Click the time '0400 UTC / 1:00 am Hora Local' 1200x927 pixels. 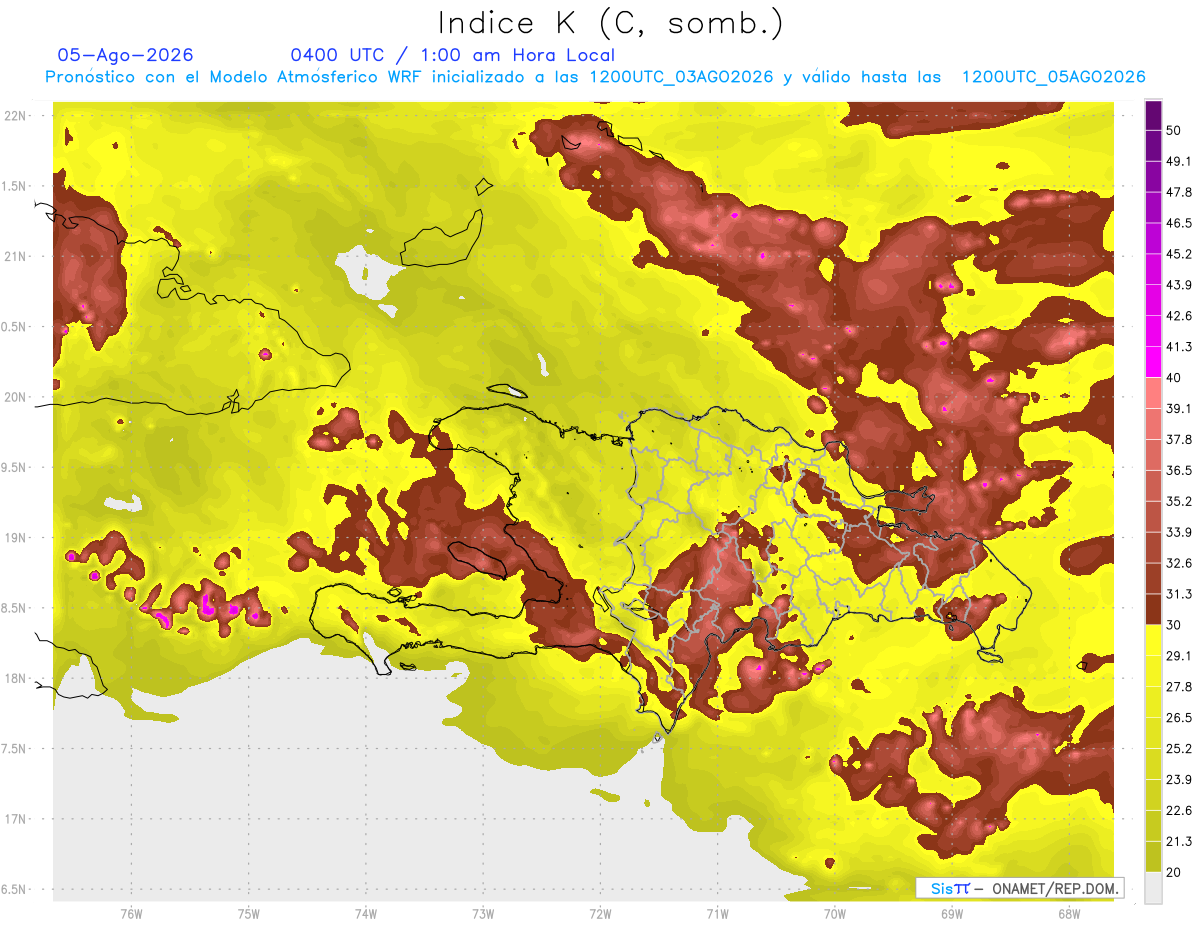pyautogui.click(x=452, y=55)
